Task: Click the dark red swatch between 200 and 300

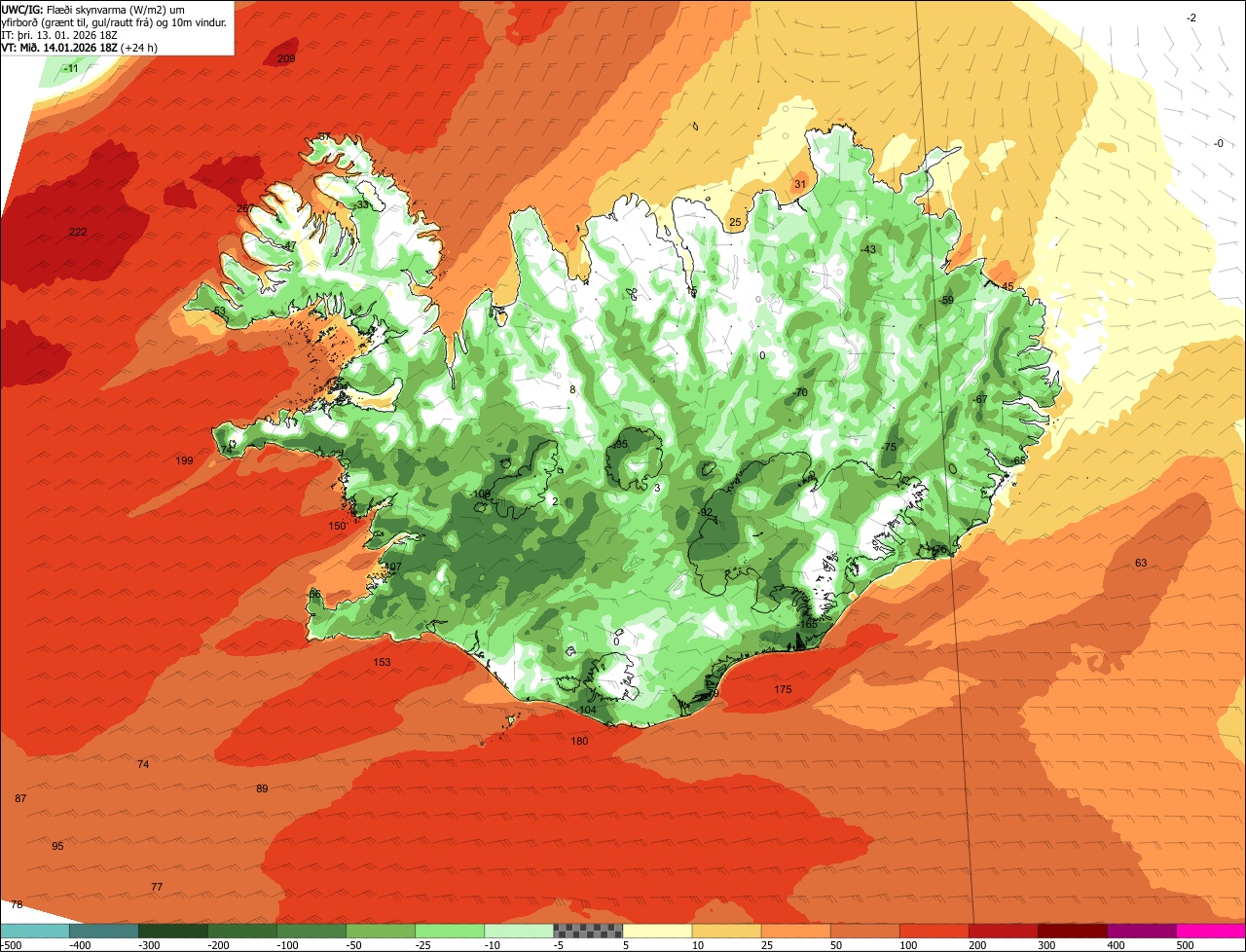Action: 1003,931
